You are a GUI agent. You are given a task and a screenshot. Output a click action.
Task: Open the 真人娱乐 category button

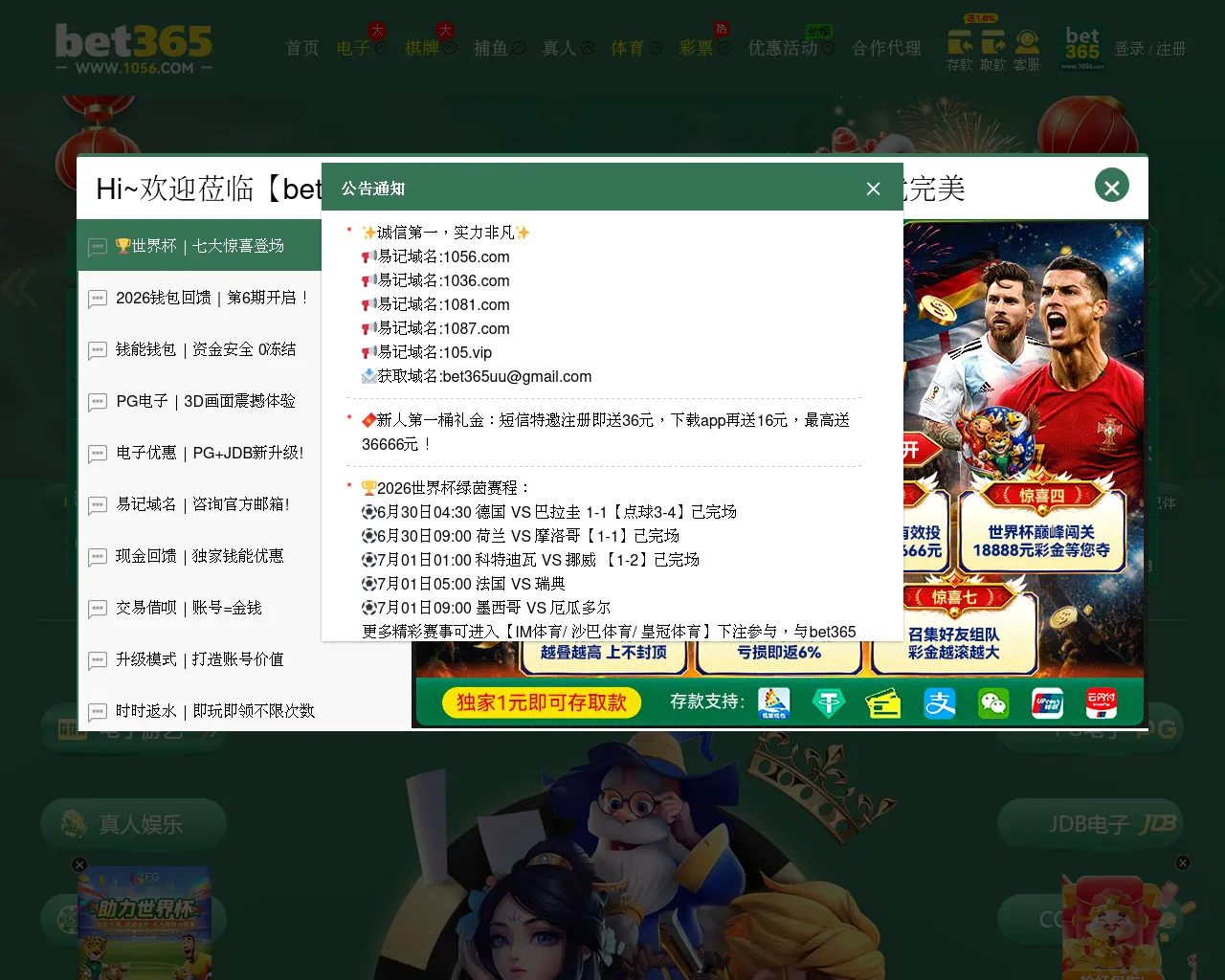(x=133, y=824)
